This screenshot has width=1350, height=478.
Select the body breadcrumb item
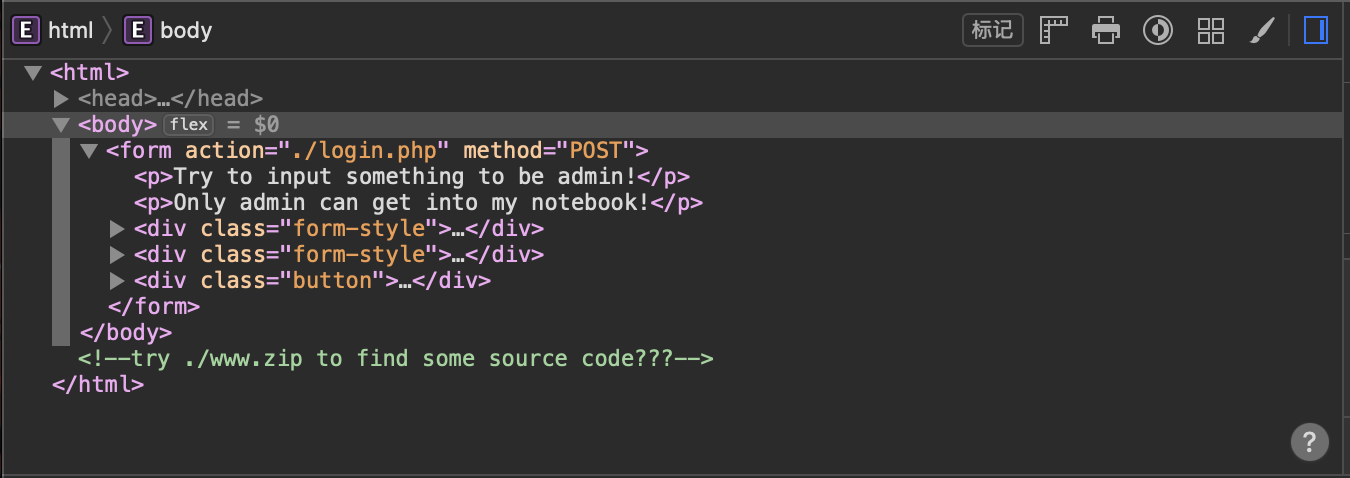[186, 30]
